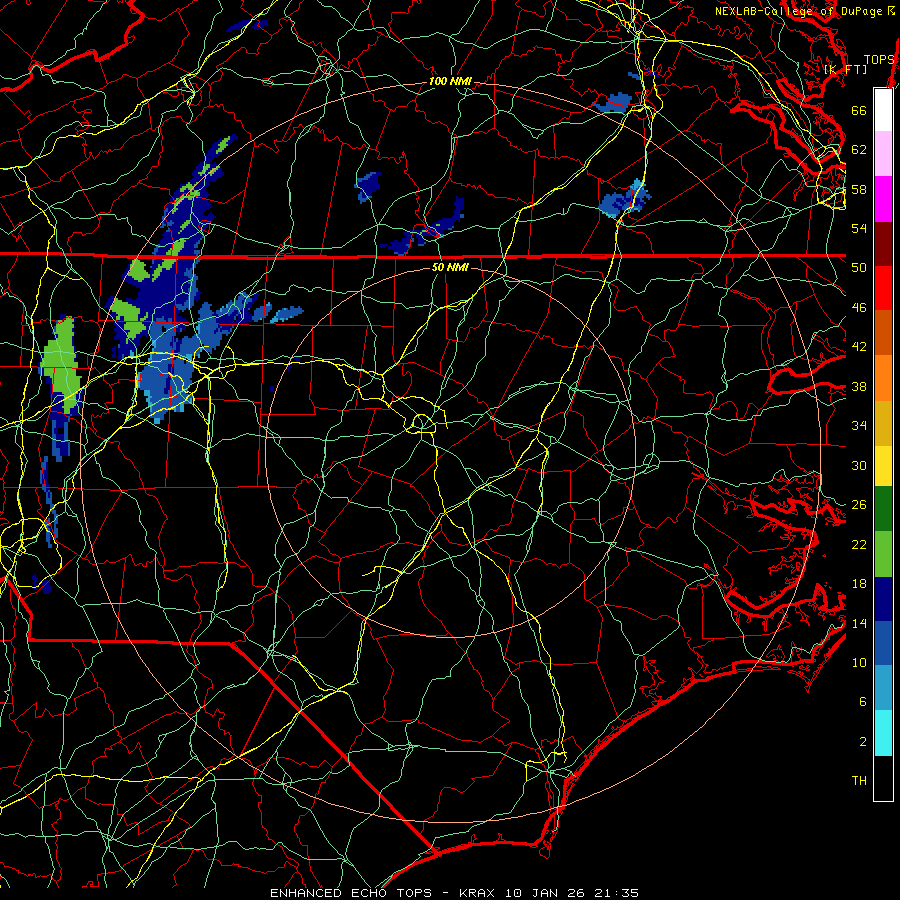Click the "26" value on the color scale
The image size is (900, 900).
[859, 505]
